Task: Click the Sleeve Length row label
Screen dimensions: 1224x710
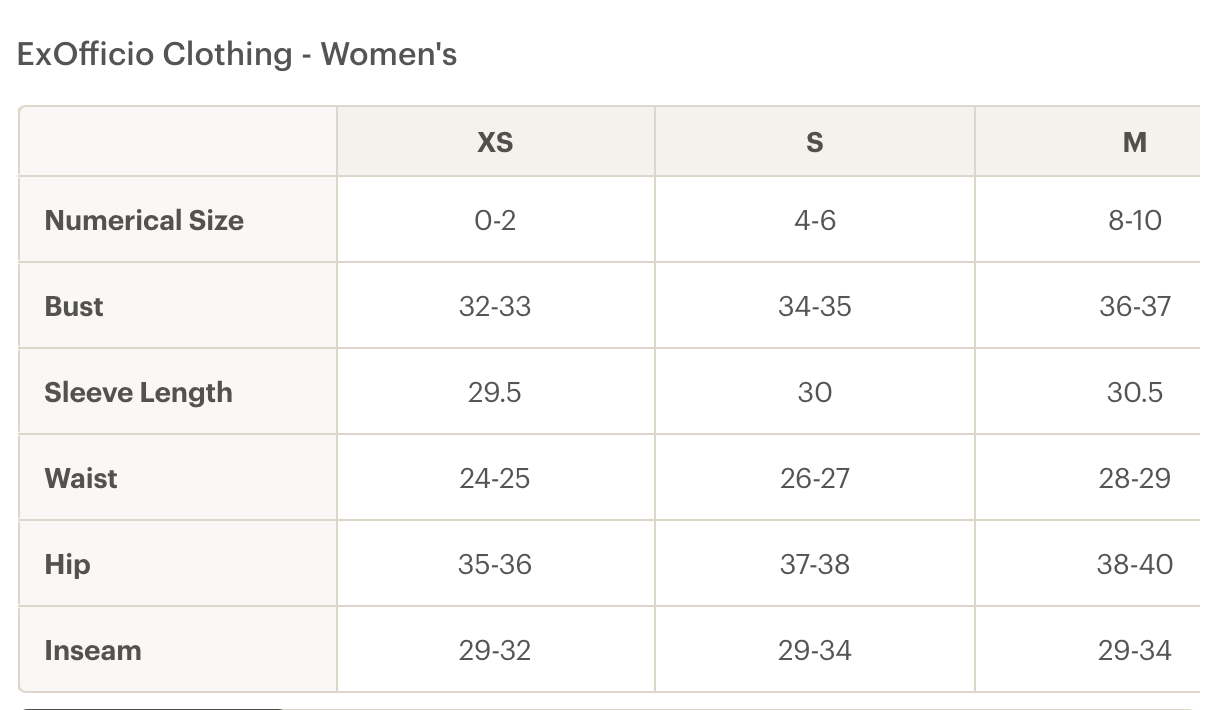Action: point(138,392)
